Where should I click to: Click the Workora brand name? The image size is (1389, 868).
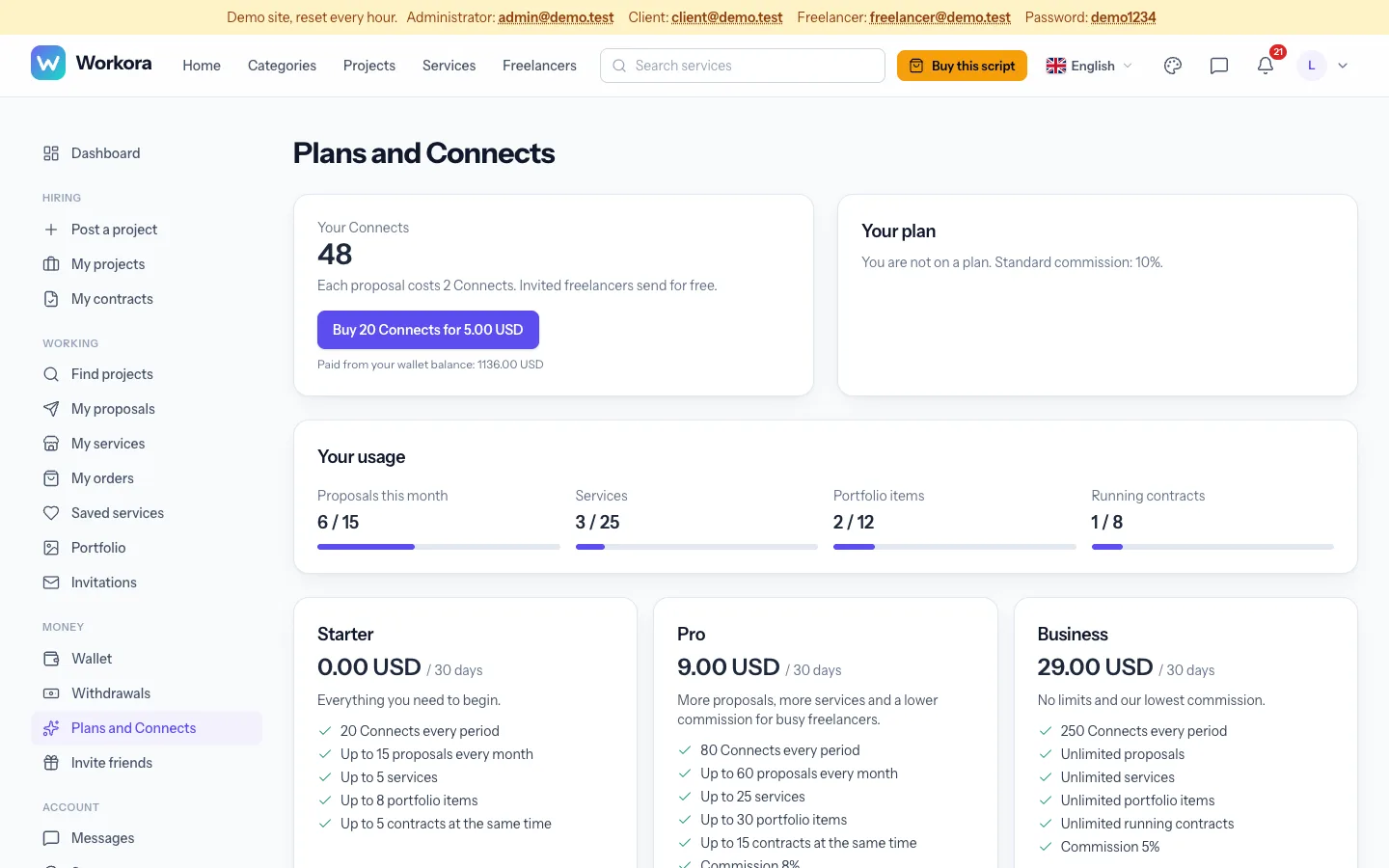(x=114, y=63)
